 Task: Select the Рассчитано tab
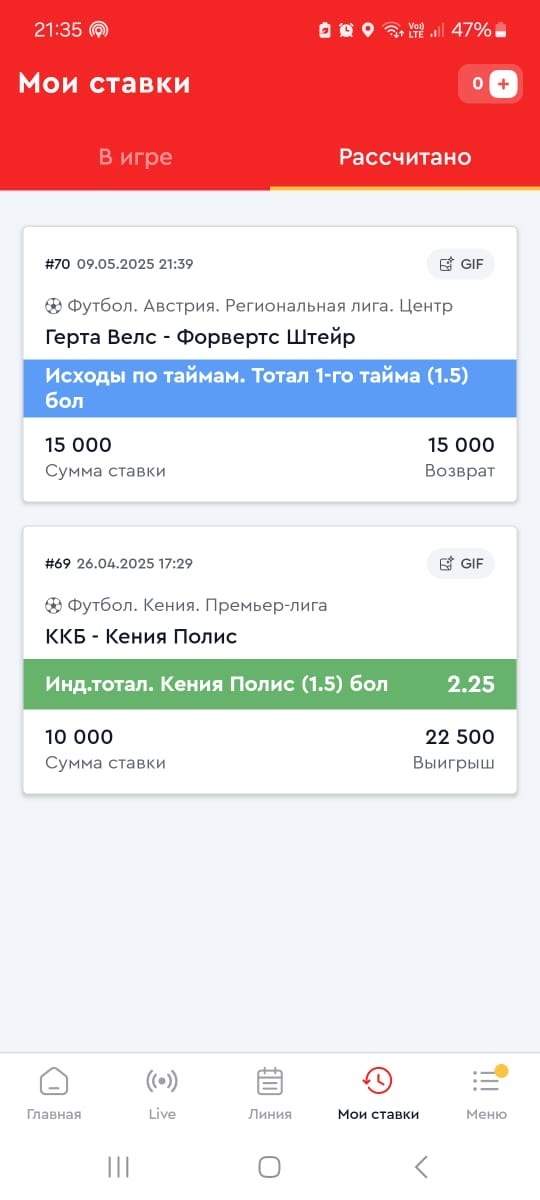405,157
